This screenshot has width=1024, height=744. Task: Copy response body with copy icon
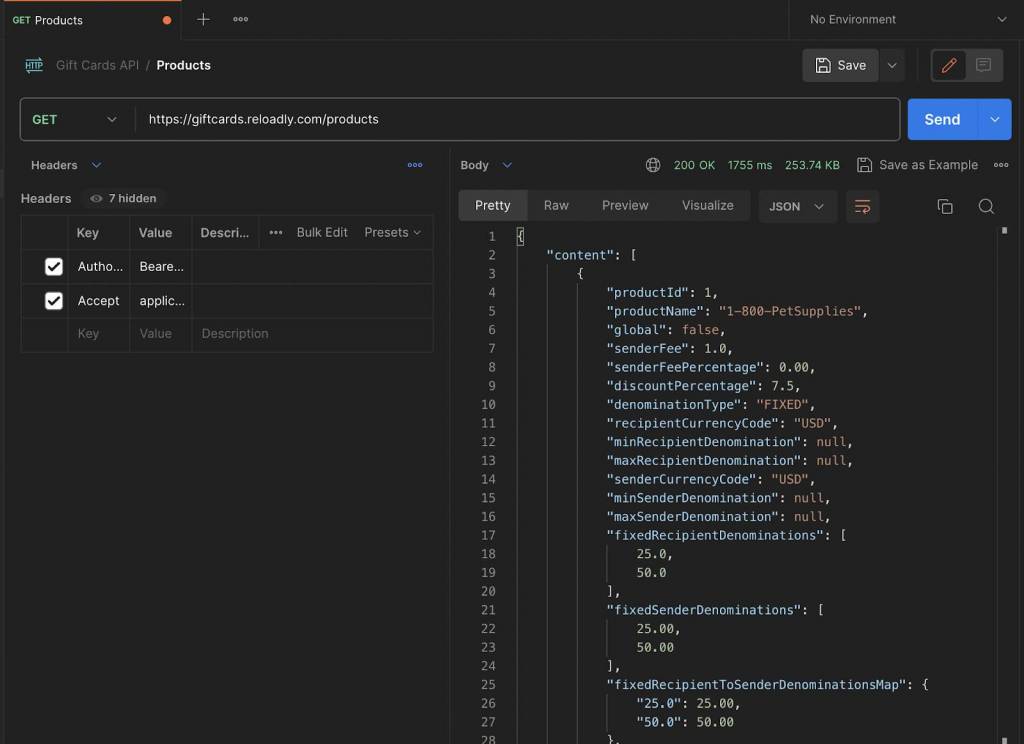pos(944,206)
